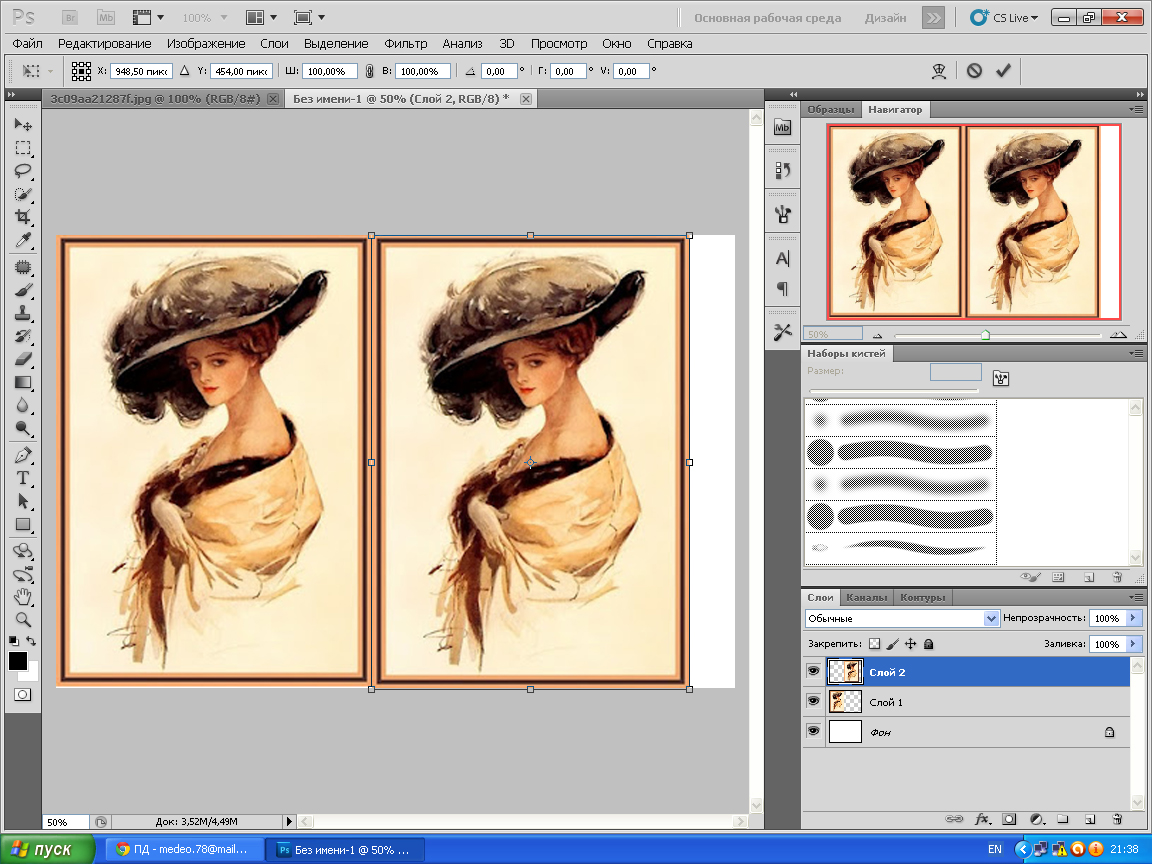Commit the transform with the checkmark
Screen dimensions: 1152x864
[1003, 71]
